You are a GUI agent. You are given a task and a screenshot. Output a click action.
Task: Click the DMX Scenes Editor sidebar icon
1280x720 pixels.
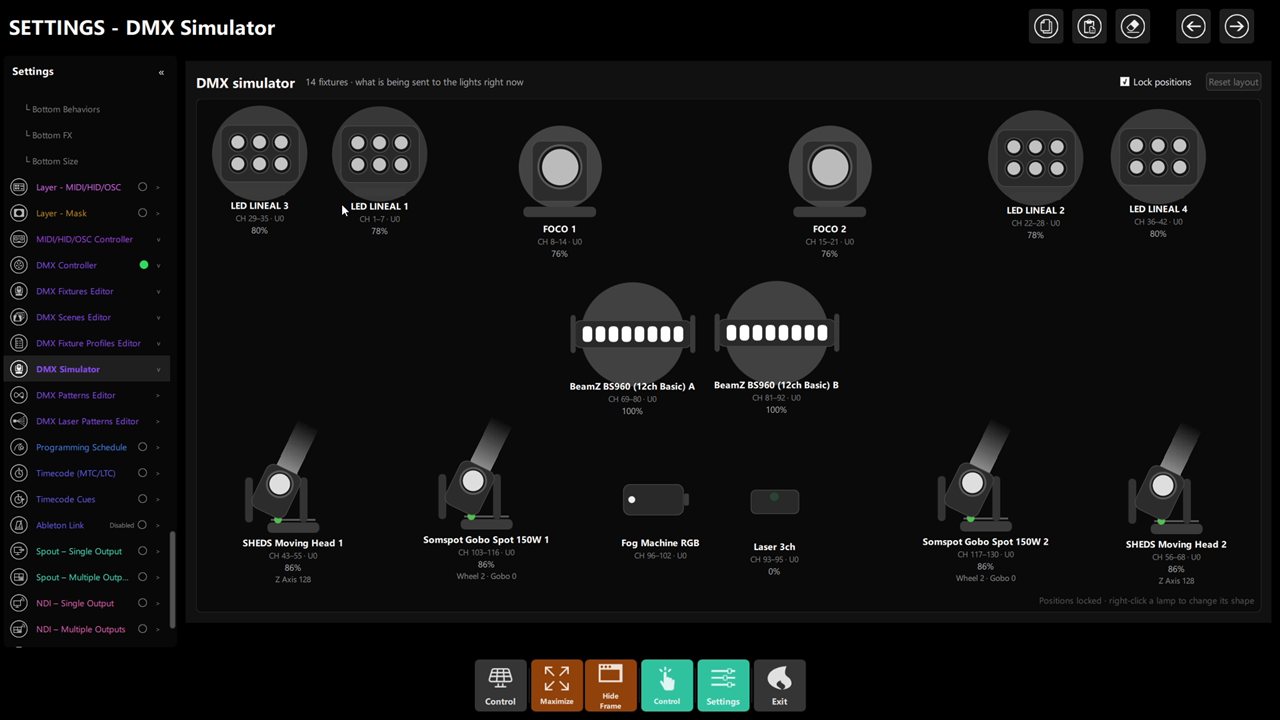(x=18, y=317)
